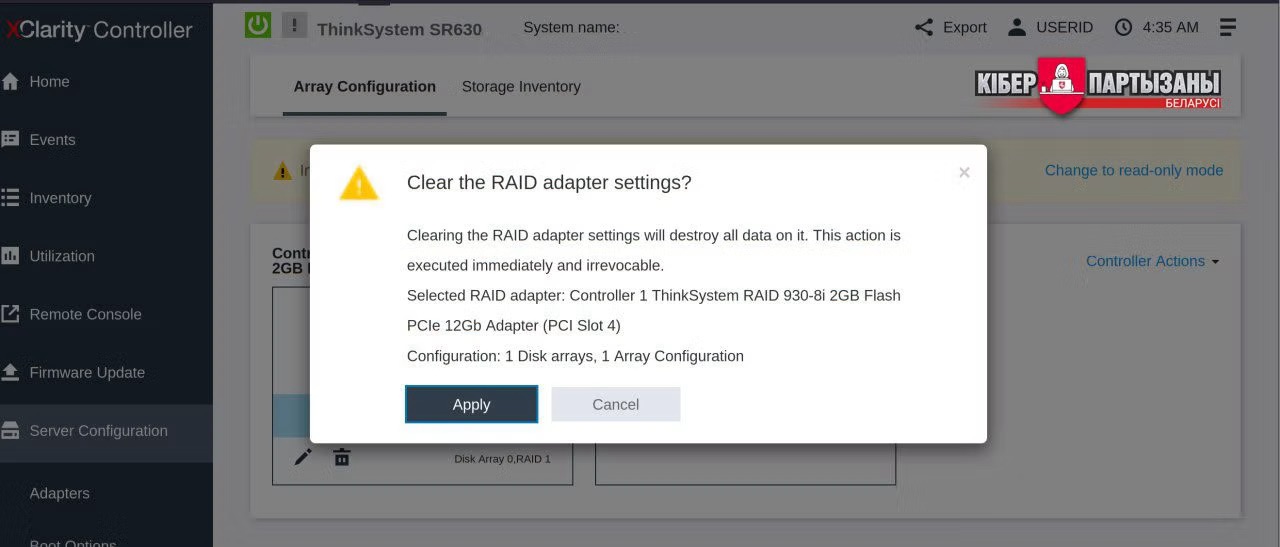Close the dialog with the X icon
This screenshot has height=547, width=1280.
[964, 173]
